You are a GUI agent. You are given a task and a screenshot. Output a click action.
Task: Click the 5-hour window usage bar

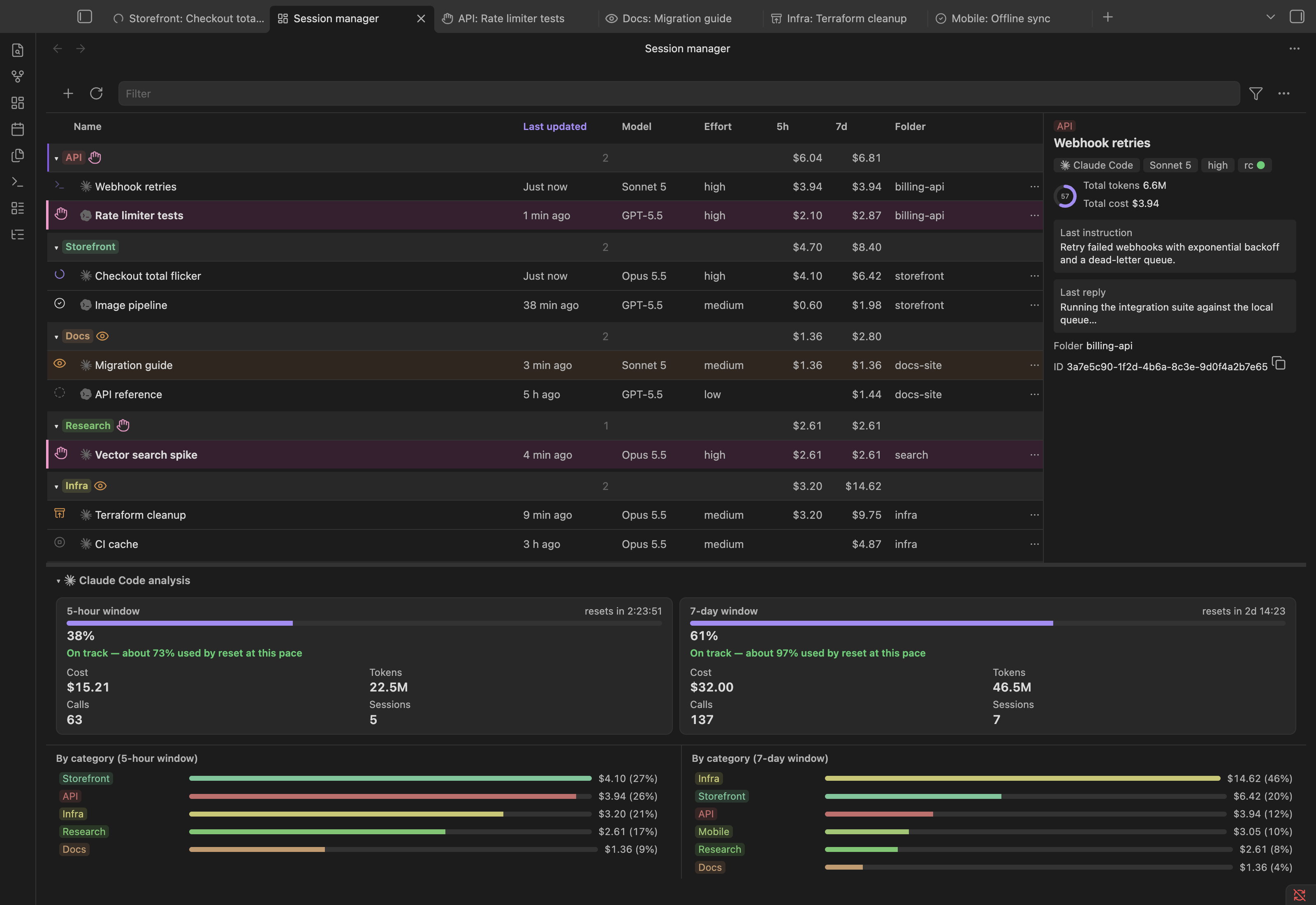[x=364, y=623]
